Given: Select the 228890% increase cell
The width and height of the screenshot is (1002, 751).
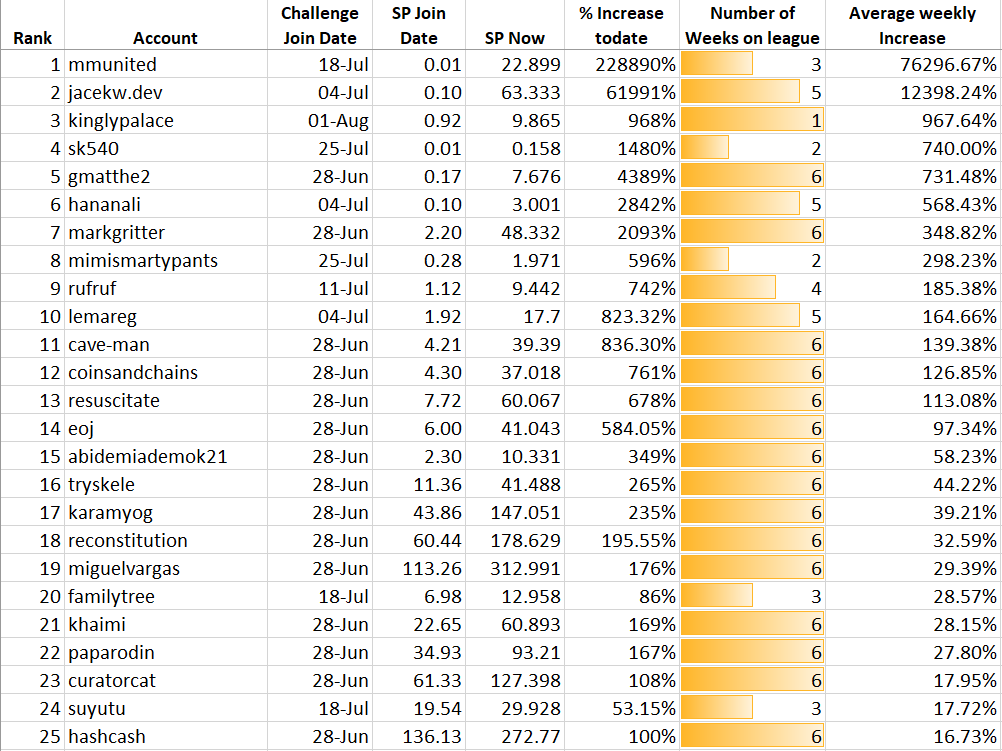Looking at the screenshot, I should 622,65.
